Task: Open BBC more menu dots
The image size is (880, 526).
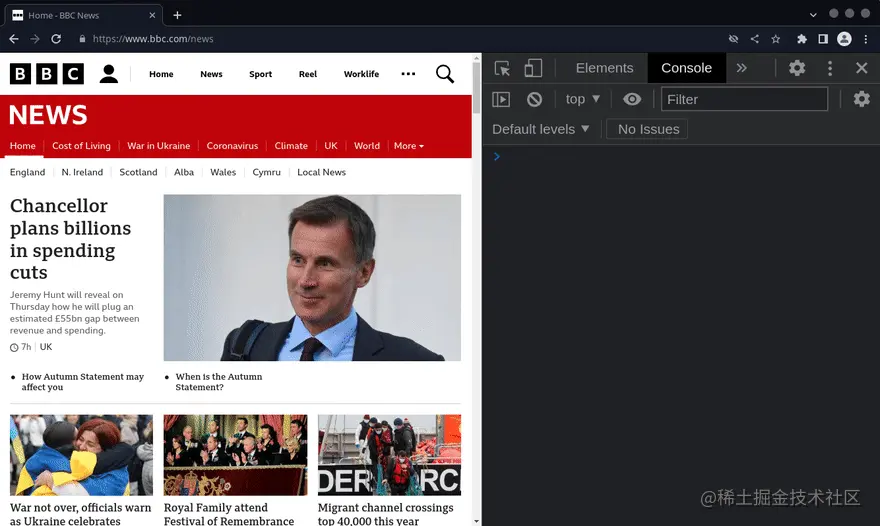Action: [409, 74]
